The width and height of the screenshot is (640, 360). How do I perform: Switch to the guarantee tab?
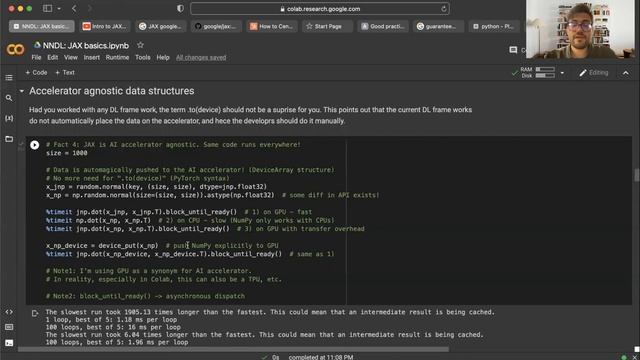pyautogui.click(x=438, y=26)
